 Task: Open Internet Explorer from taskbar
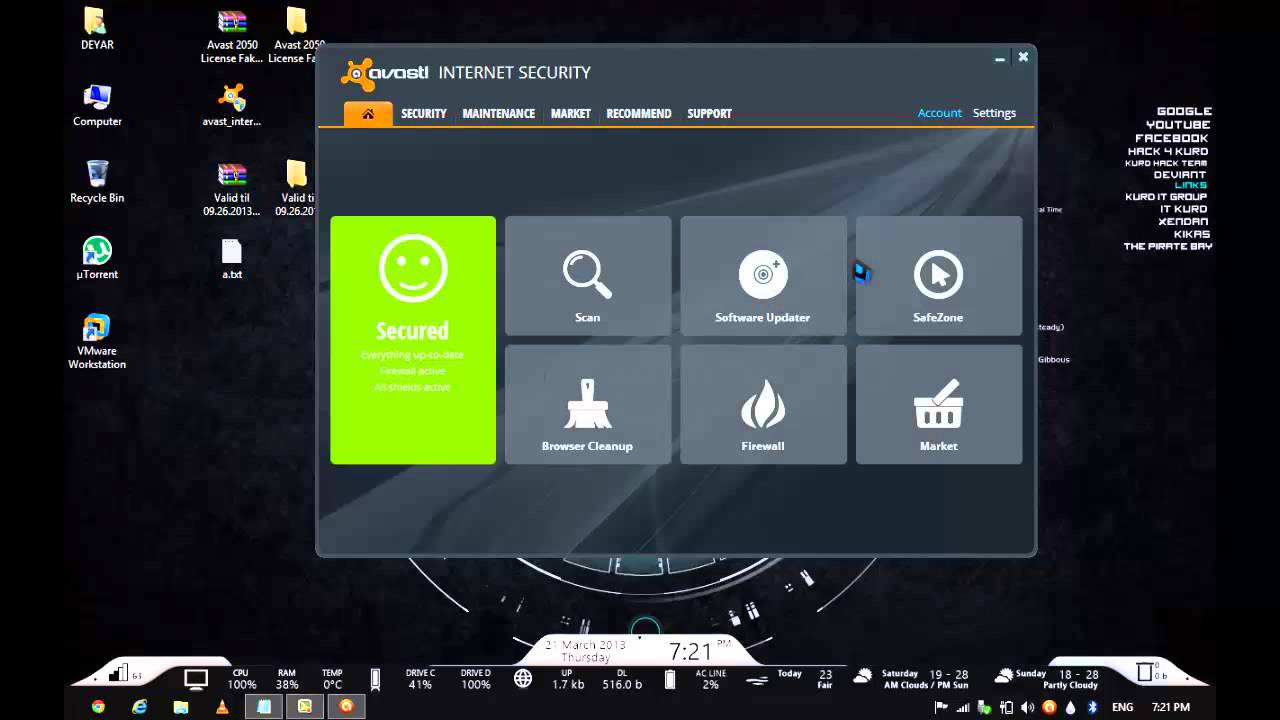pos(140,707)
